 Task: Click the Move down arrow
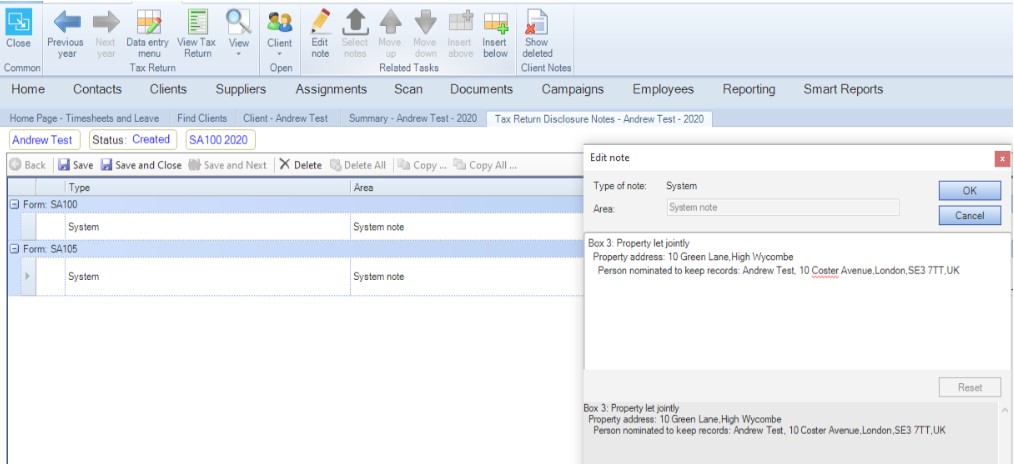425,22
